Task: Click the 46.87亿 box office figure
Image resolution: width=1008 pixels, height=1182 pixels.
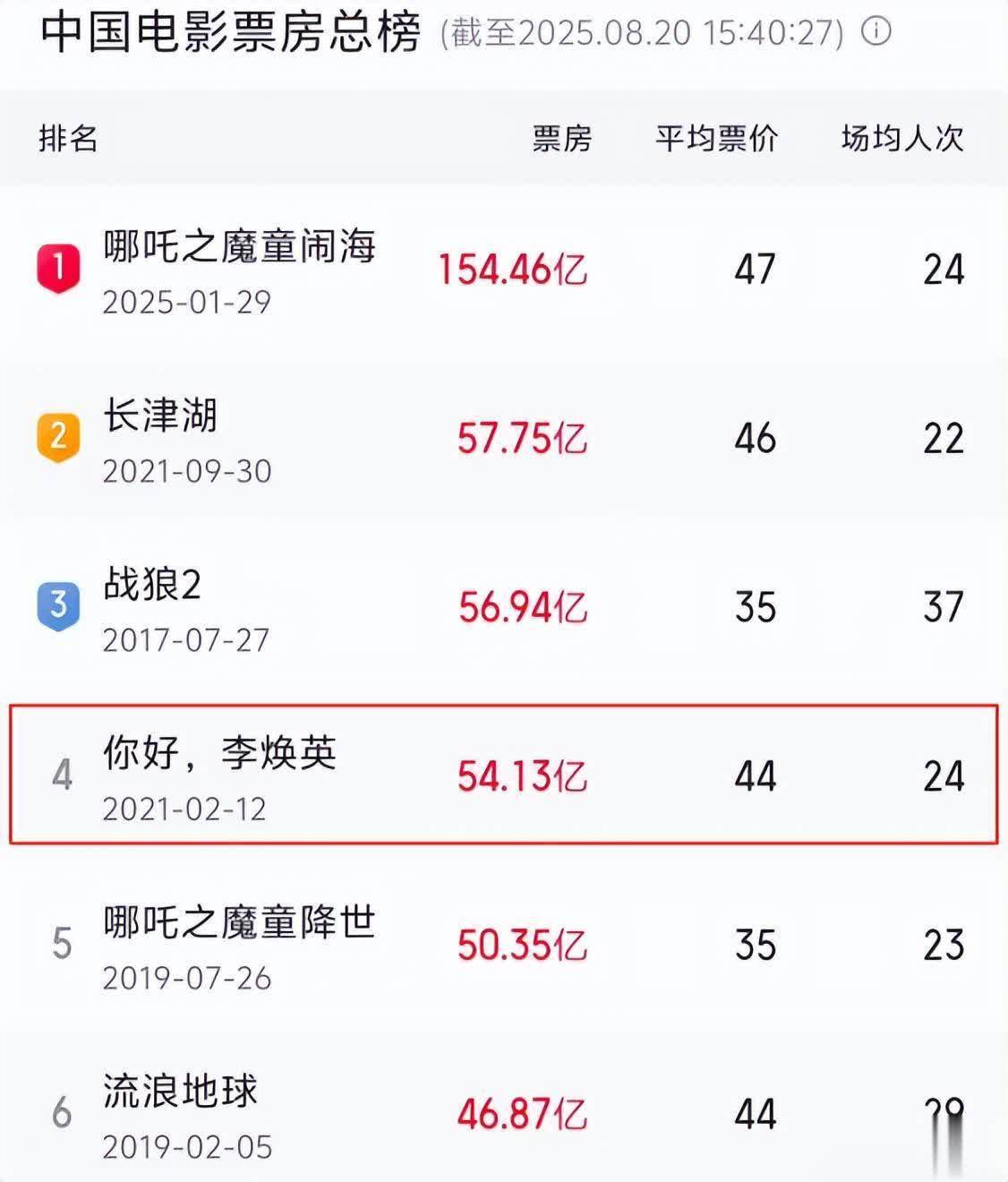Action: tap(522, 1114)
